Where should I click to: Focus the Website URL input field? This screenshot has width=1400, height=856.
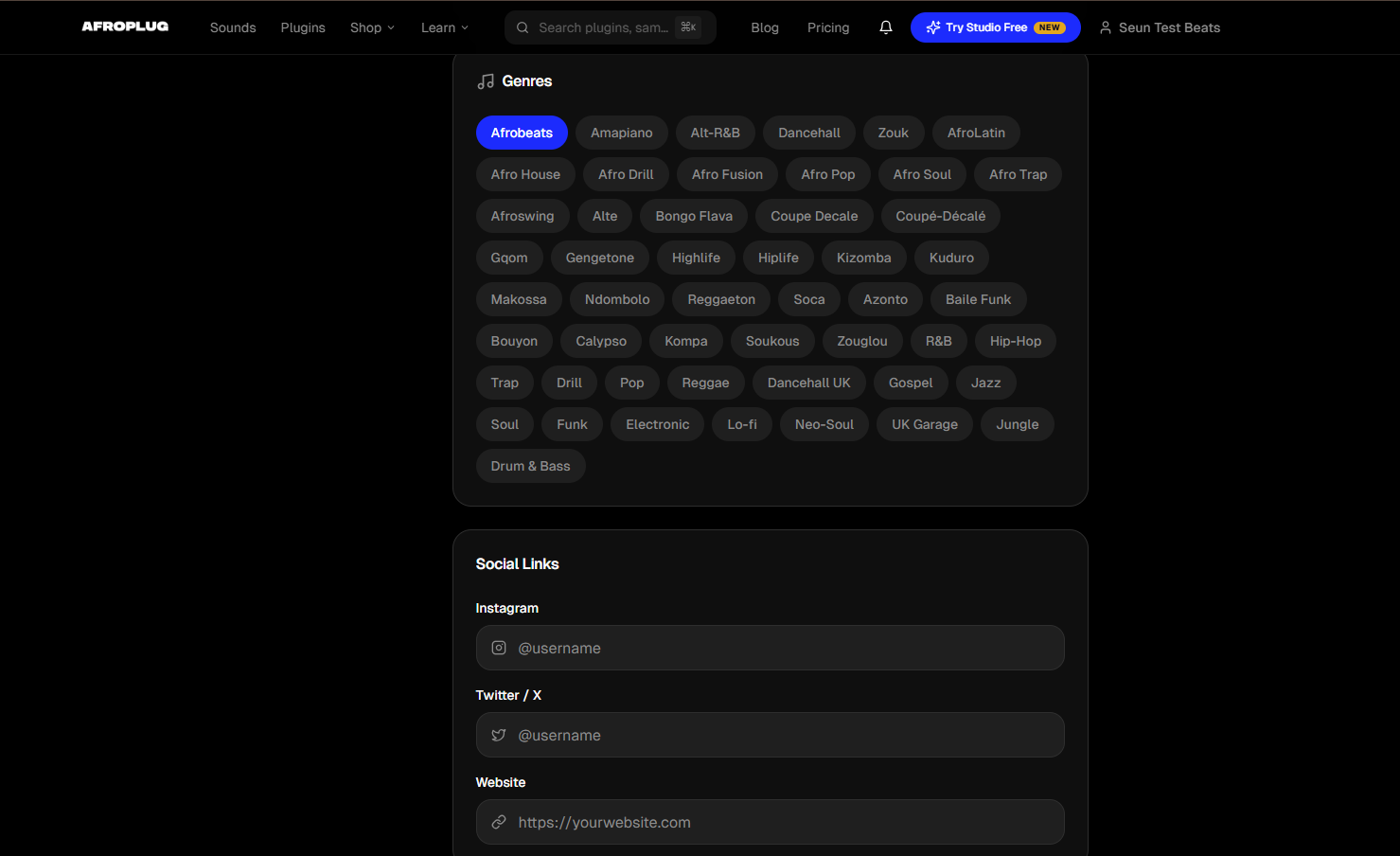[x=786, y=822]
